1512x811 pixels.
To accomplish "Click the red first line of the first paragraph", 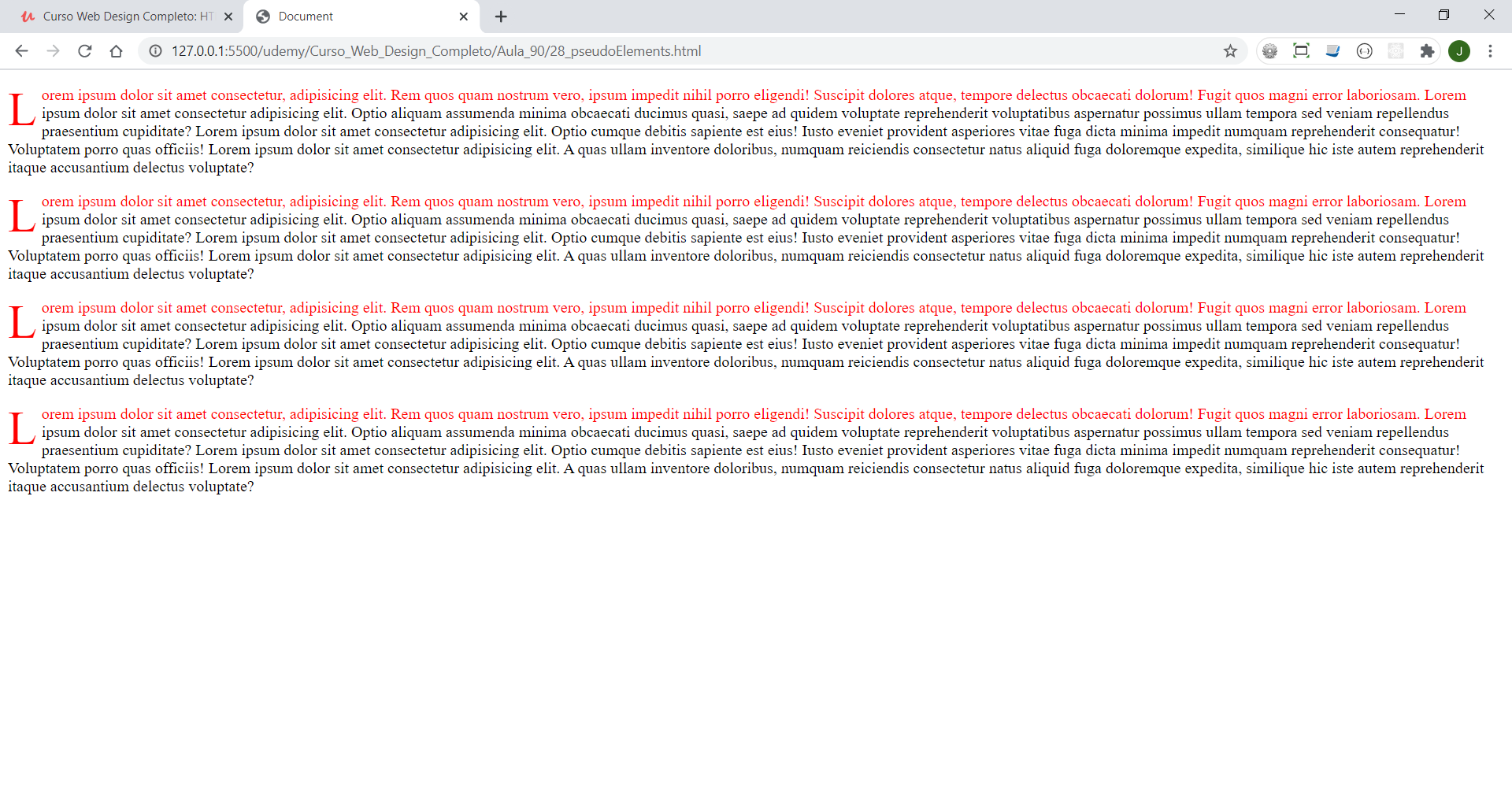I will 754,95.
